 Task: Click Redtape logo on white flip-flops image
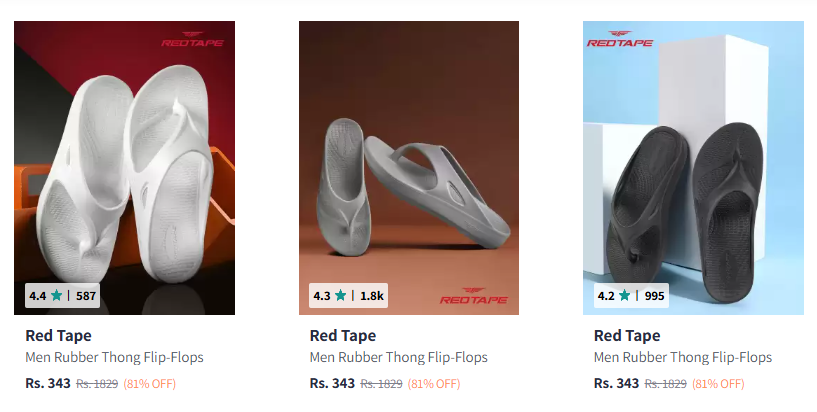pyautogui.click(x=192, y=40)
